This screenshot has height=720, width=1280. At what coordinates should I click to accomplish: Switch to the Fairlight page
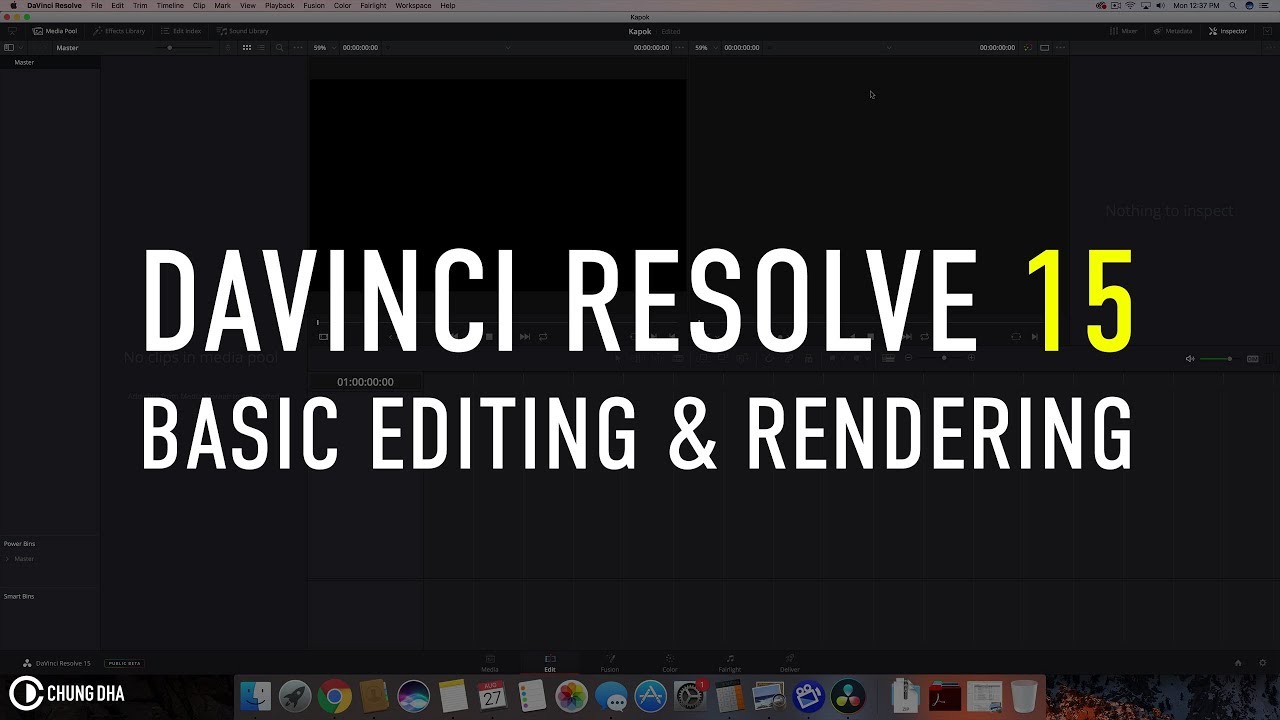coord(730,664)
